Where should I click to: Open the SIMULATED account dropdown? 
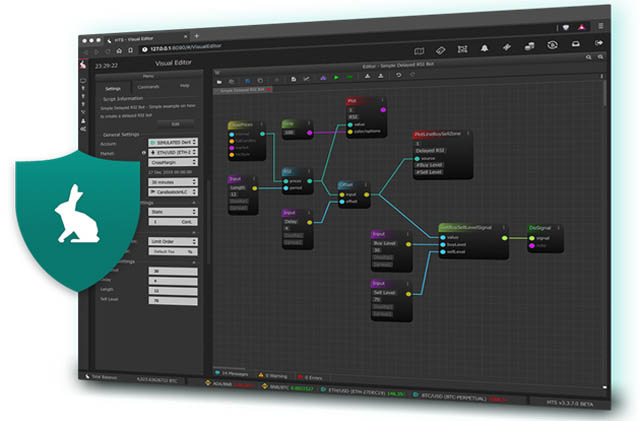click(x=173, y=142)
